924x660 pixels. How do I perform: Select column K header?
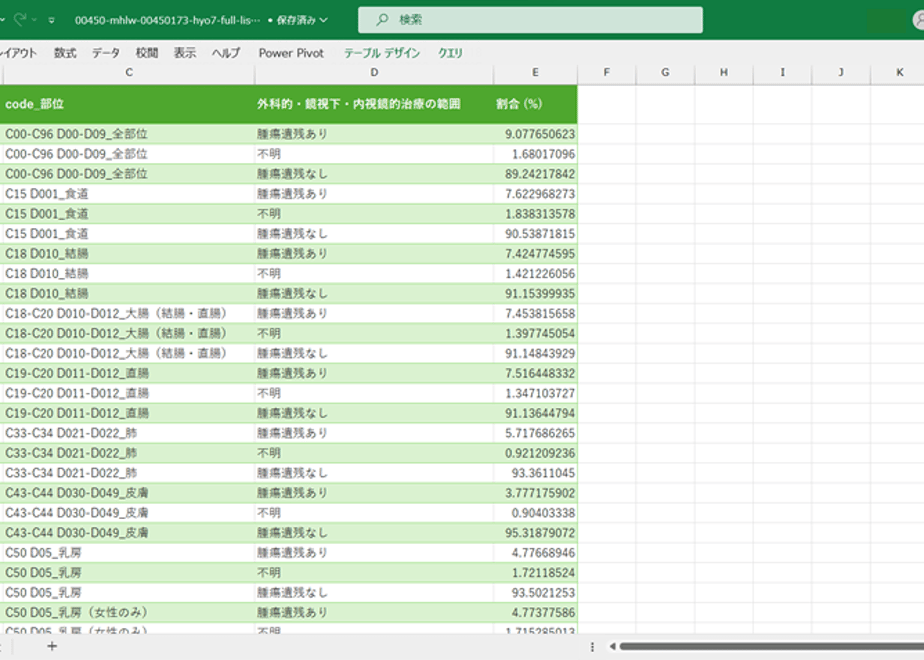pos(899,72)
